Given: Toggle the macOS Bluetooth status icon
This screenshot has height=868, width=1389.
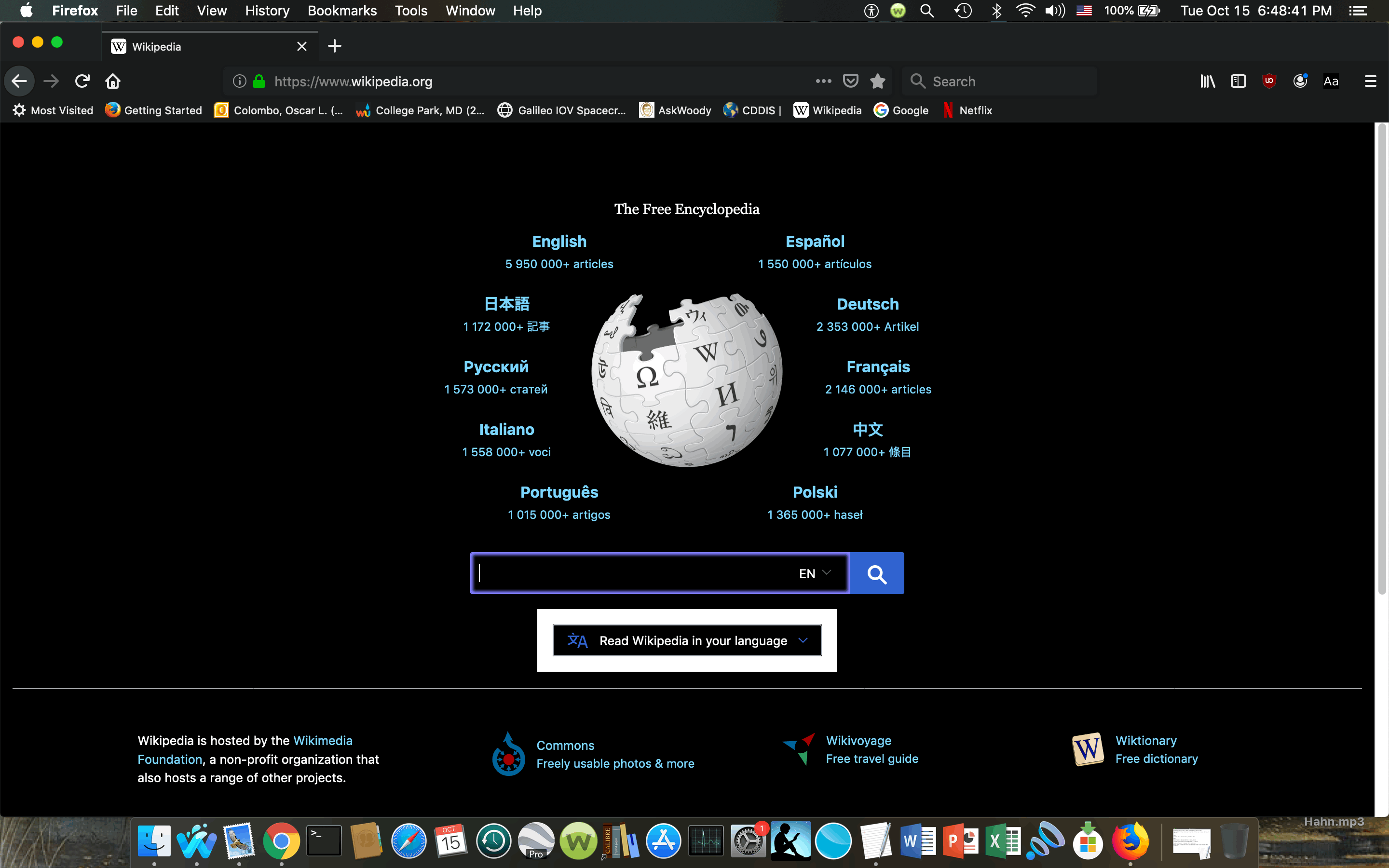Looking at the screenshot, I should pyautogui.click(x=996, y=11).
